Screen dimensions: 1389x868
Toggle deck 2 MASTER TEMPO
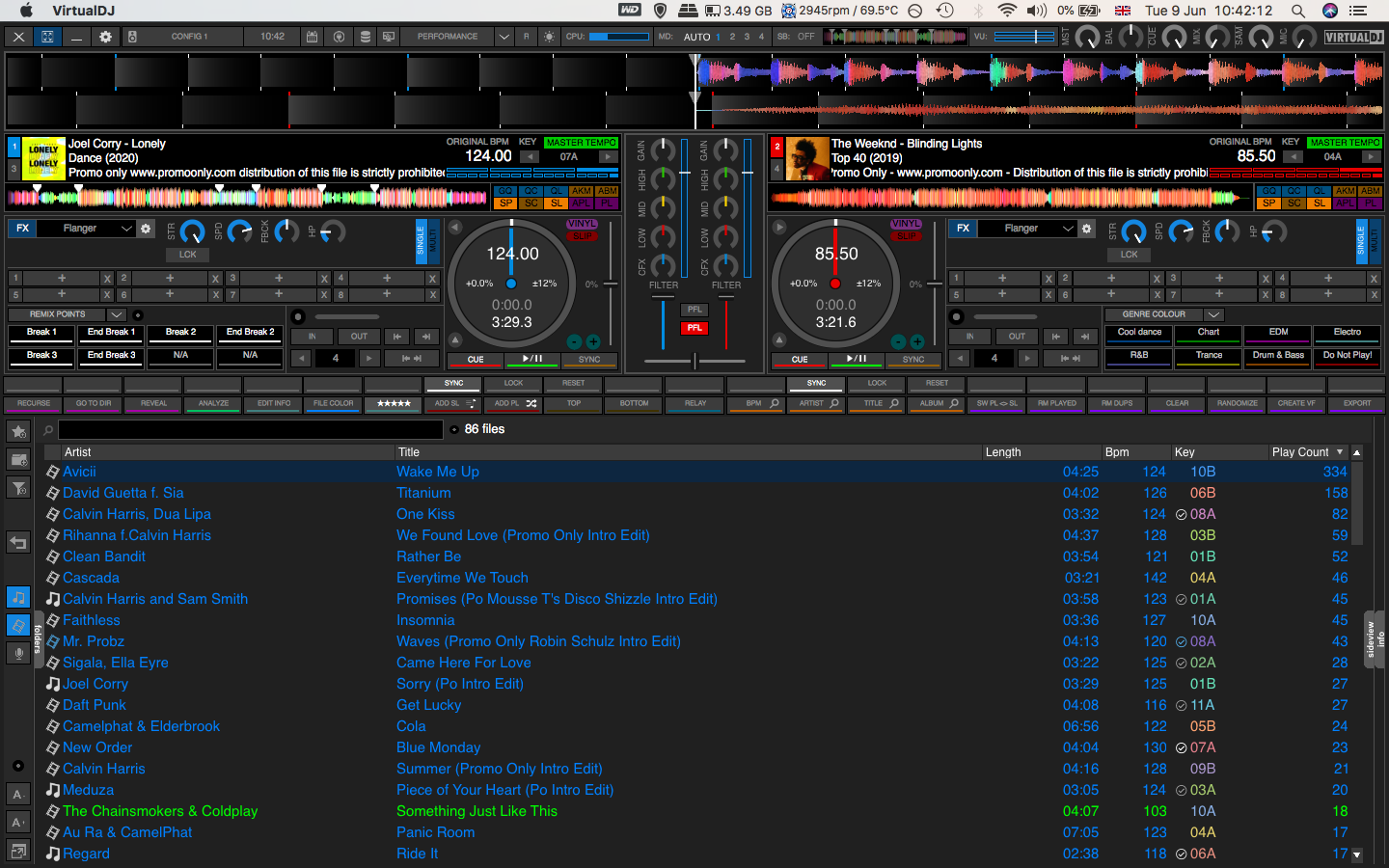[1345, 143]
